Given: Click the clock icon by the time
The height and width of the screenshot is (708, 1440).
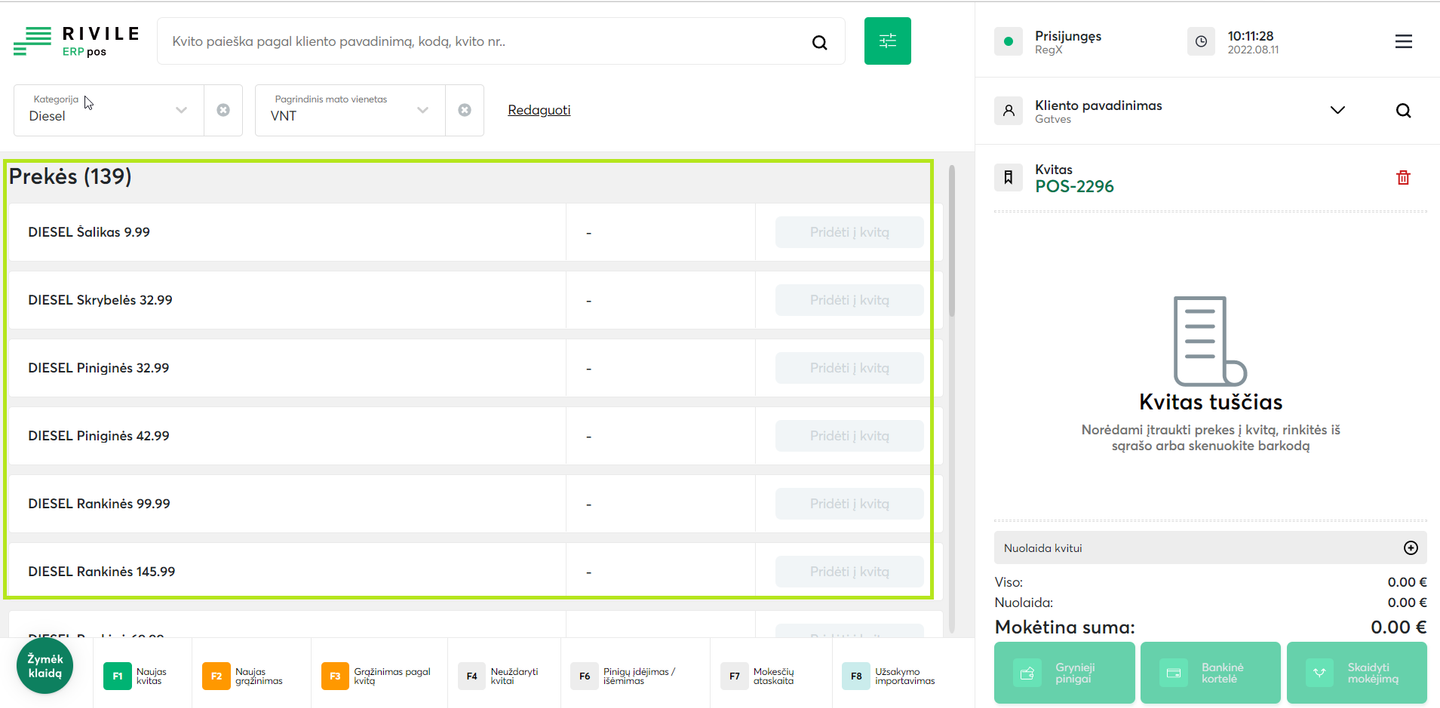Looking at the screenshot, I should 1201,41.
